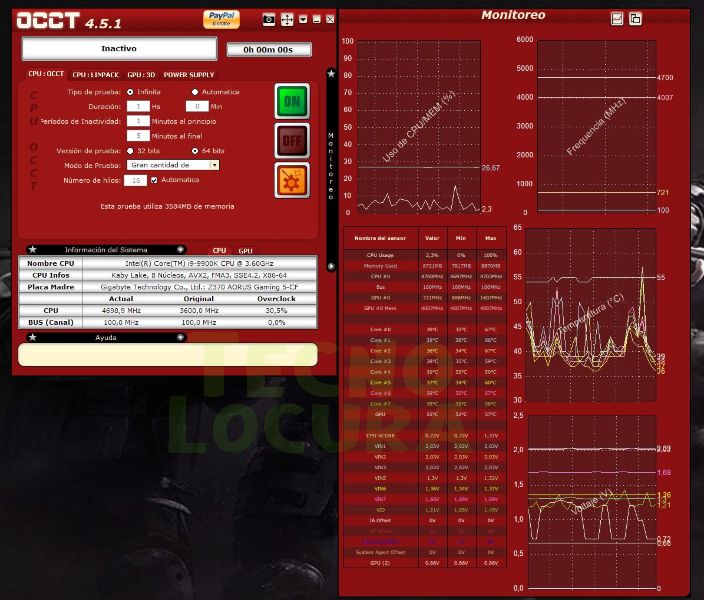Stop the test with the OFF button

click(x=292, y=141)
